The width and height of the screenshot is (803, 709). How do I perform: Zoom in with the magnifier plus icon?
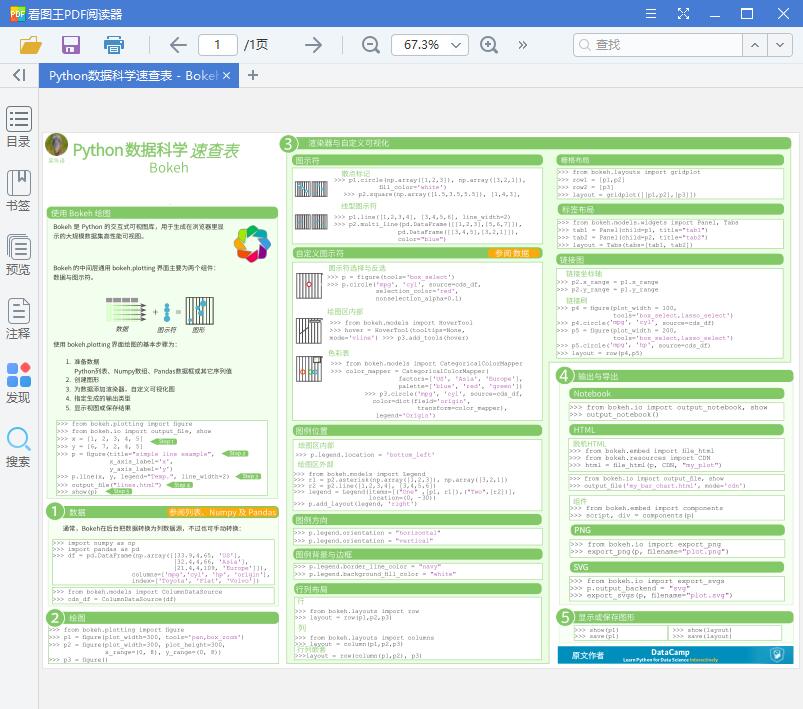click(489, 45)
